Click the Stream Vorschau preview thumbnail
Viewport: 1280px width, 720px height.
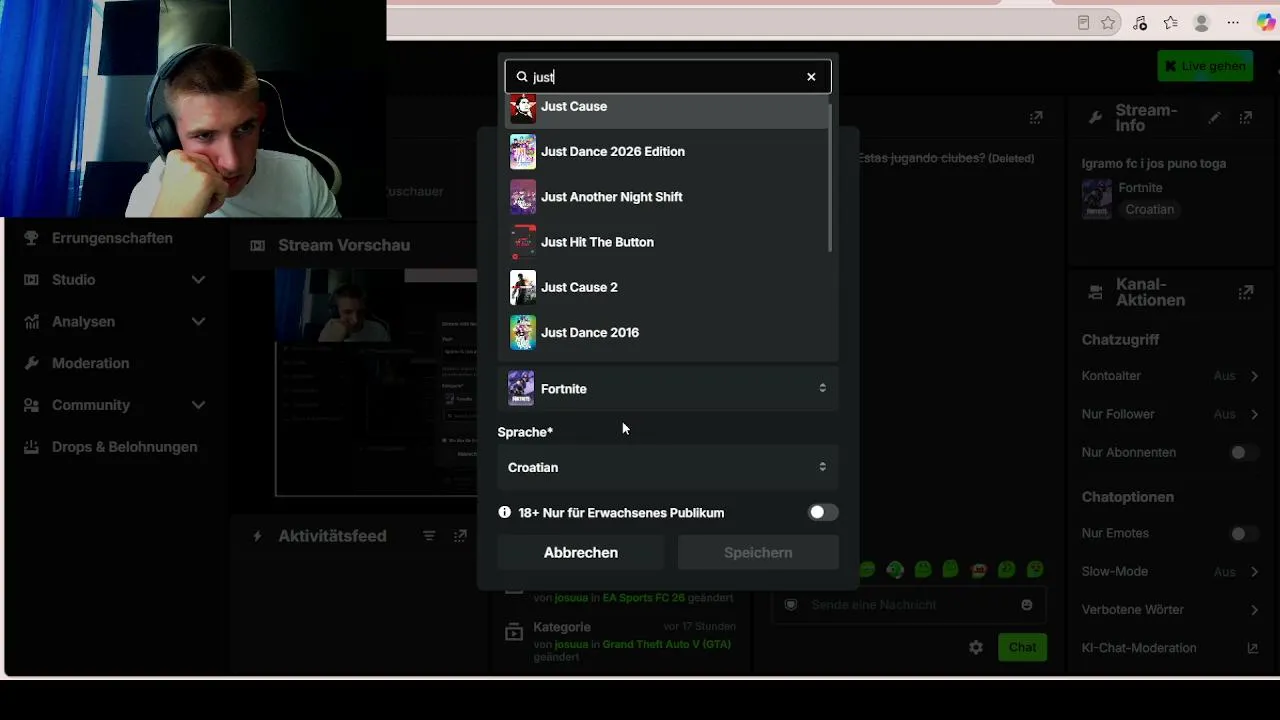point(377,382)
